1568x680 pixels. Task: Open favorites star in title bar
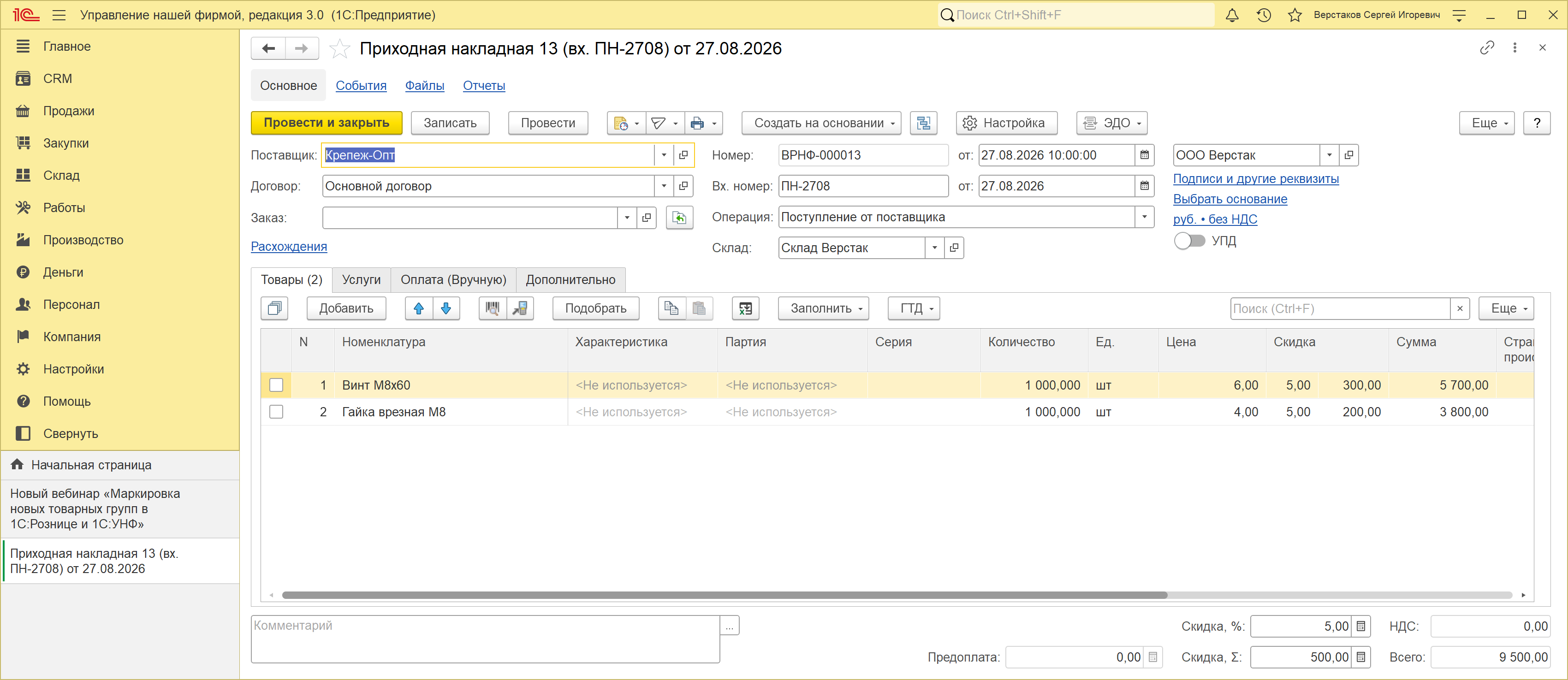(x=1295, y=15)
